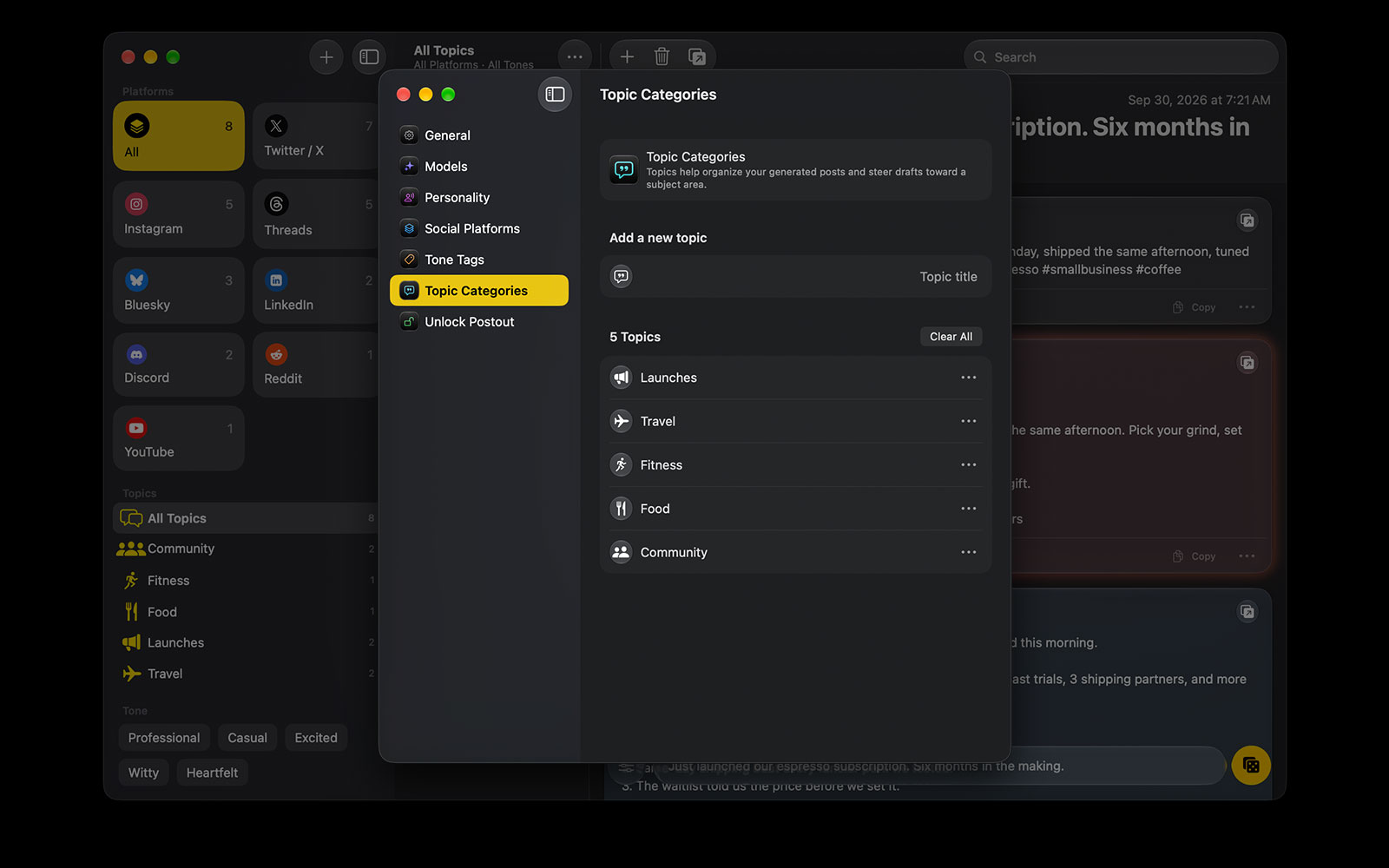Open the All Topics more options menu
Viewport: 1389px width, 868px height.
coord(575,57)
